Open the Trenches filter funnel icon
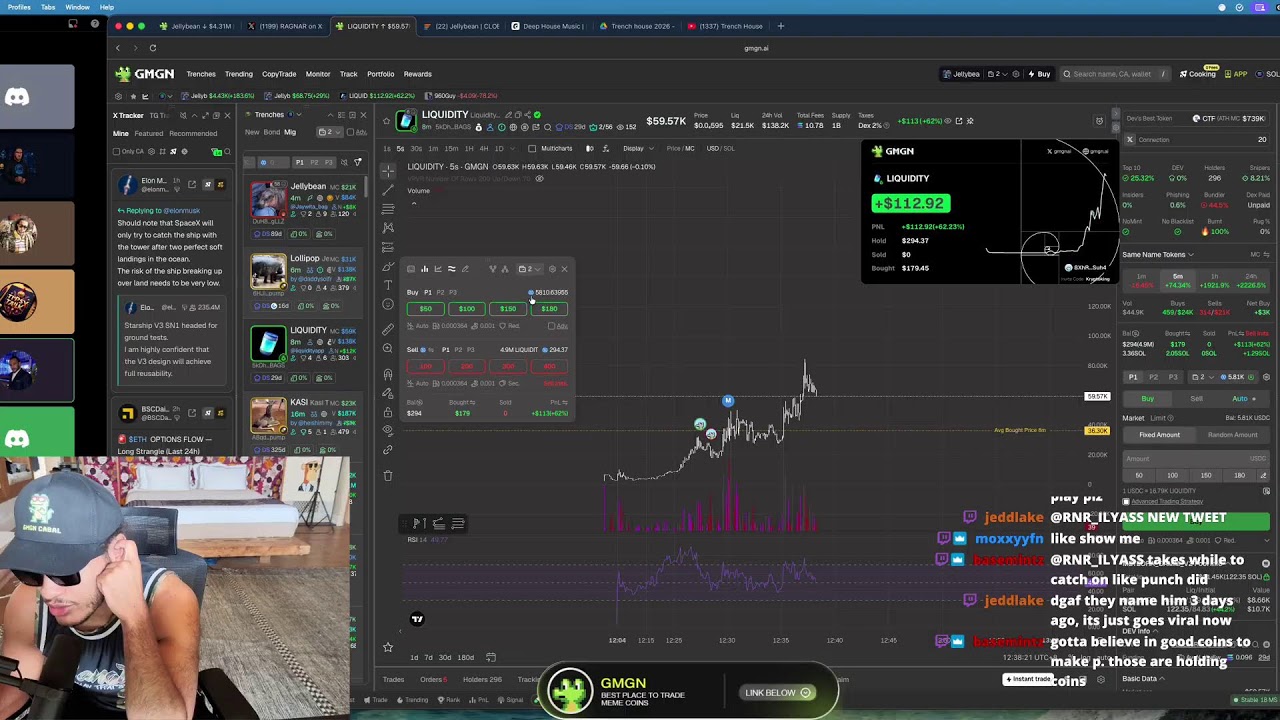Screen dimensions: 1280x720 (358, 162)
